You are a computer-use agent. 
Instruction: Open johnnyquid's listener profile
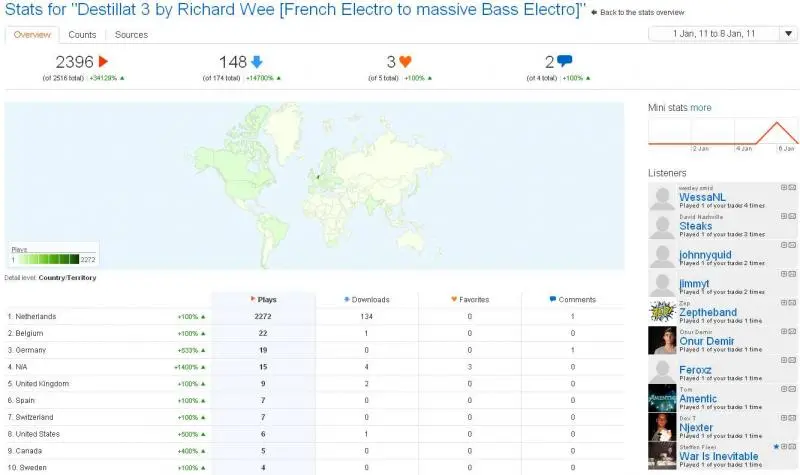click(x=707, y=255)
